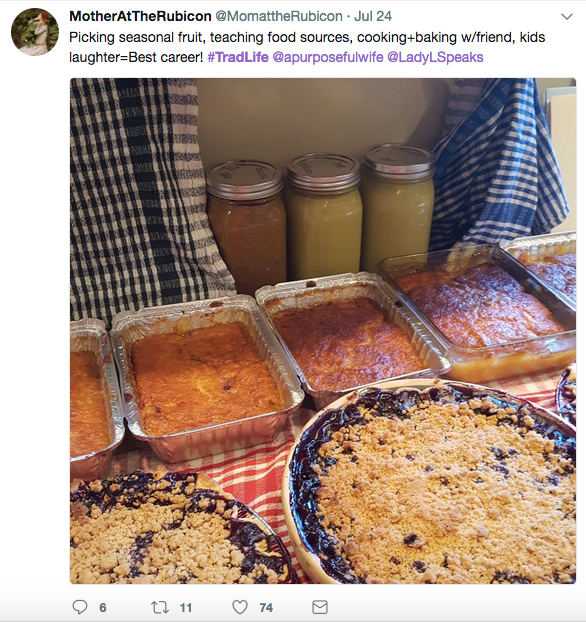Click the large blueberry crumble pie in photo
586x622 pixels.
pyautogui.click(x=430, y=482)
